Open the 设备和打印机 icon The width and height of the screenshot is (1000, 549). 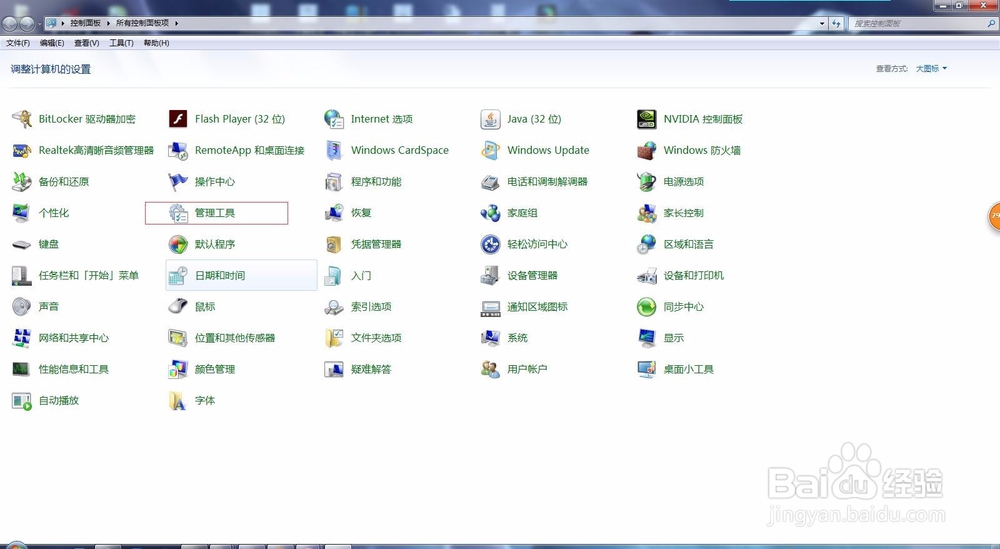(x=647, y=275)
